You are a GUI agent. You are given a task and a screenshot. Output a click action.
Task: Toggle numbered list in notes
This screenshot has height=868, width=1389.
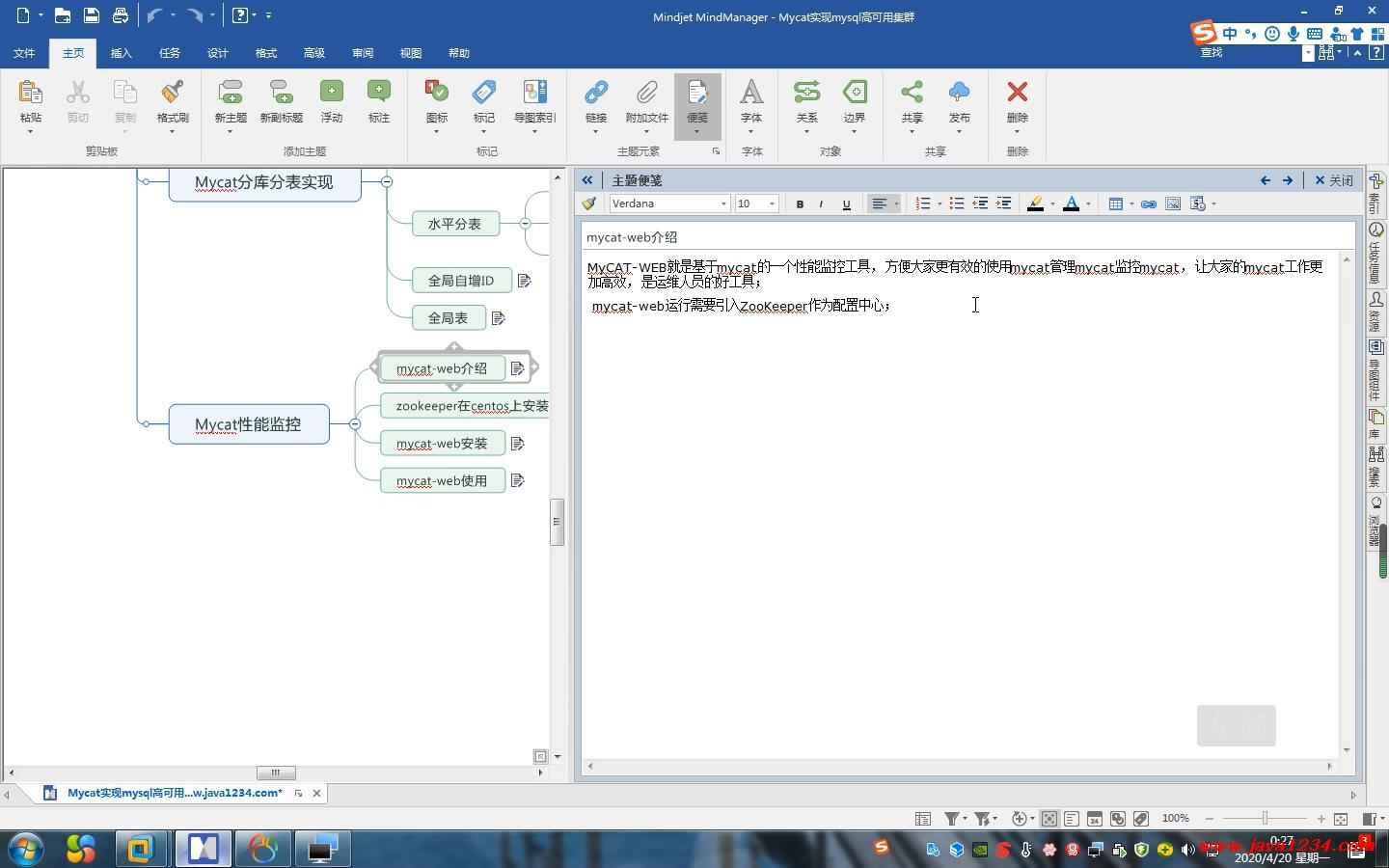pos(923,203)
